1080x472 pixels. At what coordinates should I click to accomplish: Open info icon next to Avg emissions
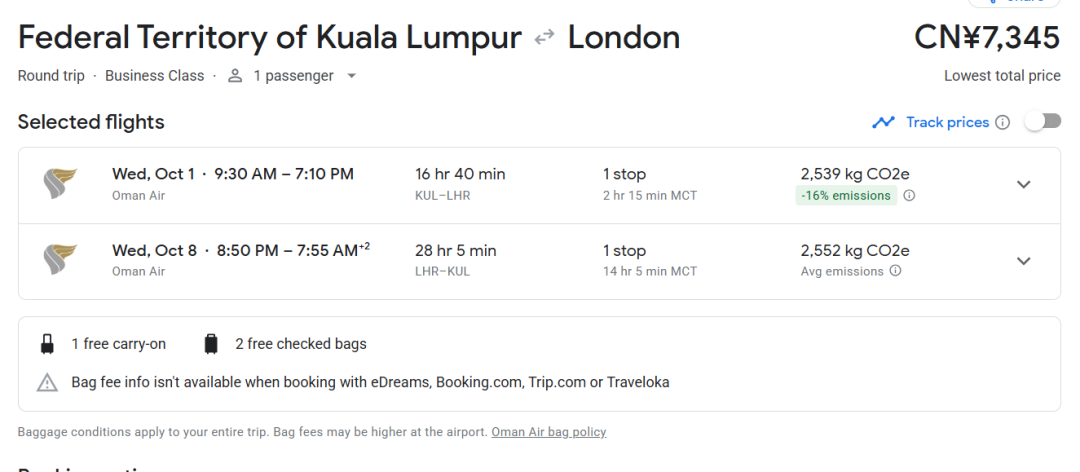[895, 271]
